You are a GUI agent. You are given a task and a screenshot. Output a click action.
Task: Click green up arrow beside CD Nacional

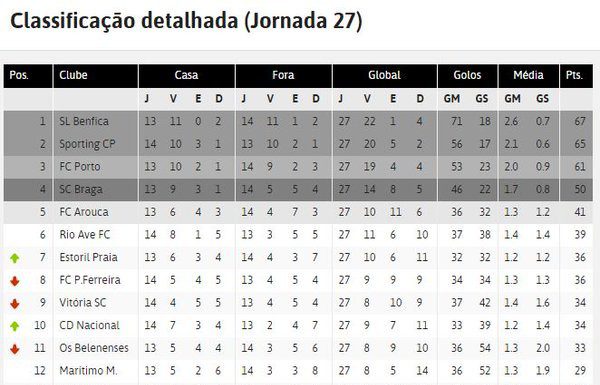point(15,326)
